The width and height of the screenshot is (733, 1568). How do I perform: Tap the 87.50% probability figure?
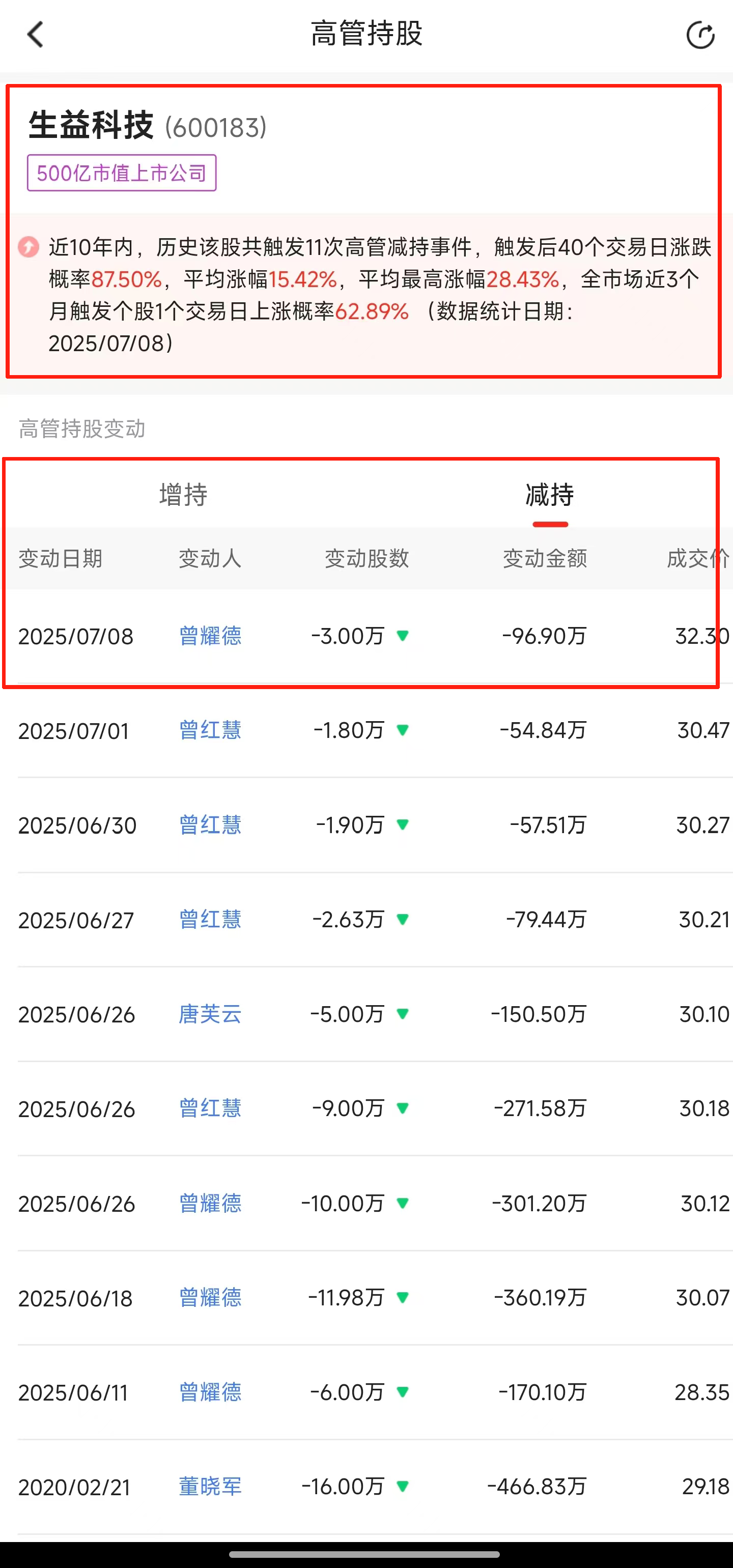click(127, 279)
